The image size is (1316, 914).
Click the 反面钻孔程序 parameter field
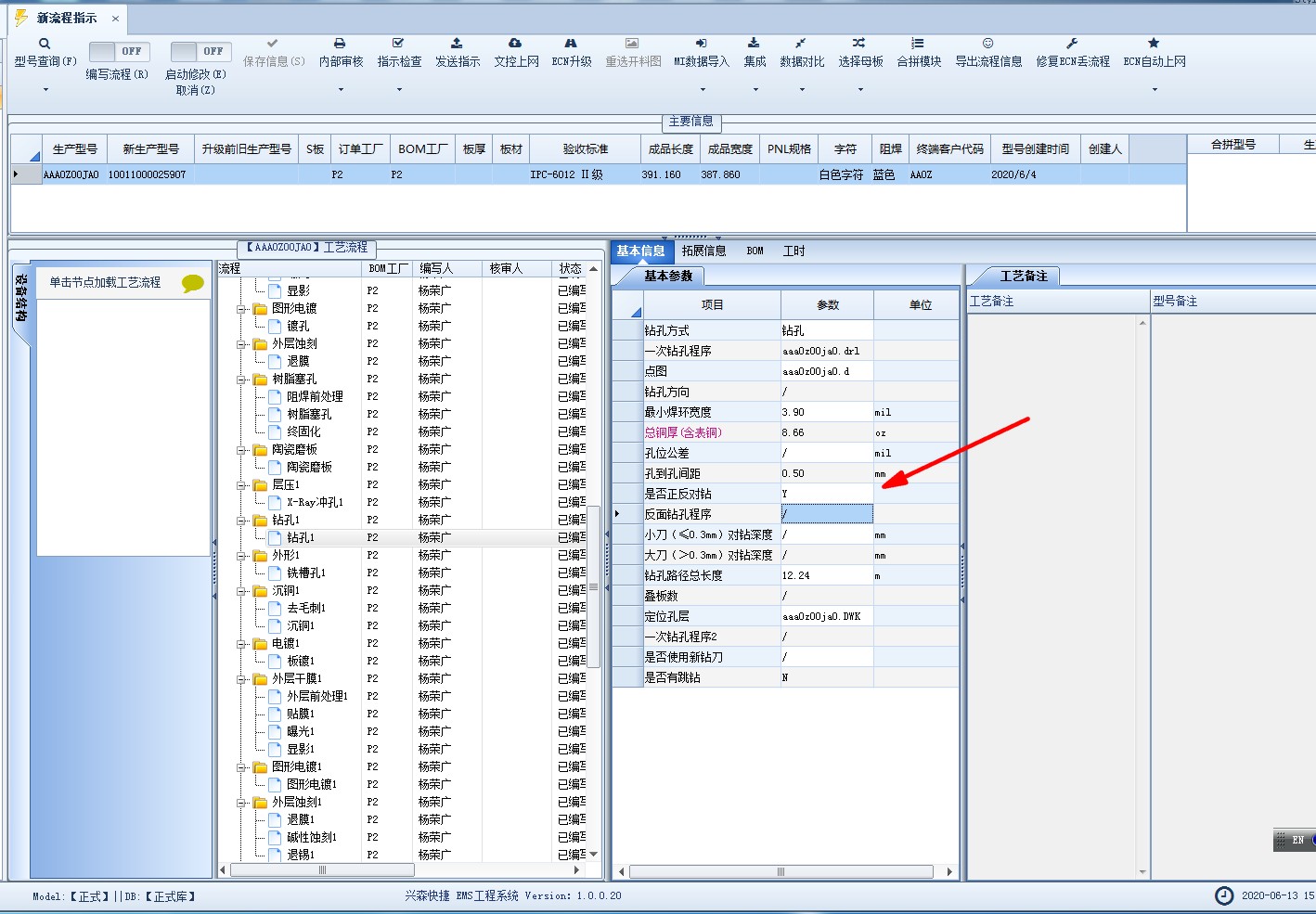pyautogui.click(x=827, y=514)
